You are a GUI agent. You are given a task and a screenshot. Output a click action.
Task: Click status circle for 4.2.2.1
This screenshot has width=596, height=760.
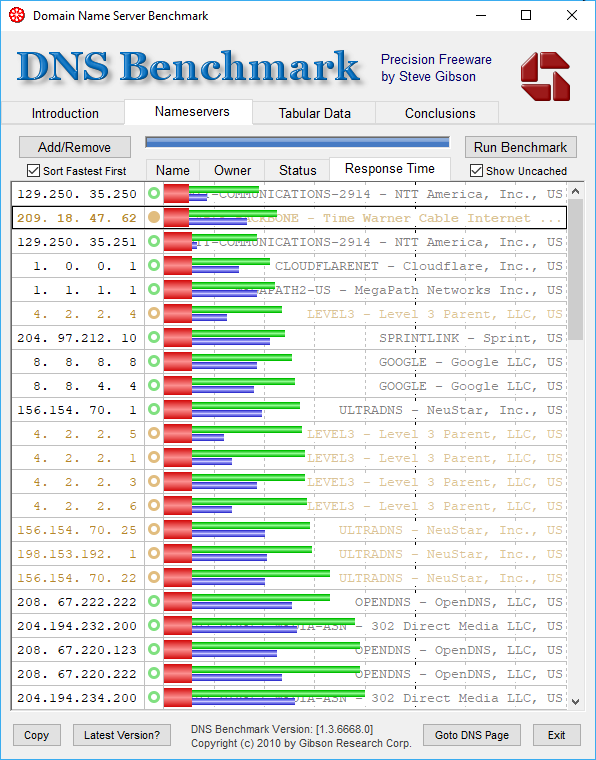pyautogui.click(x=154, y=458)
